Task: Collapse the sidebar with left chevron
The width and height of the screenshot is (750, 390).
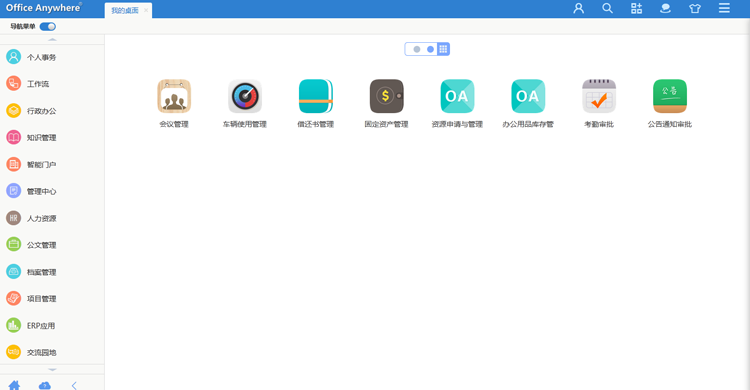Action: (74, 386)
